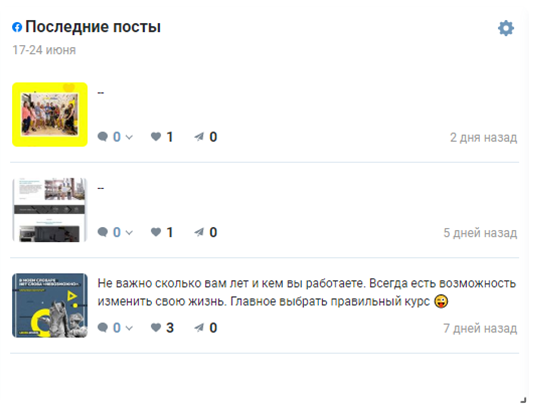
Task: Click the Facebook logo beside Последние посты
Action: tap(17, 27)
